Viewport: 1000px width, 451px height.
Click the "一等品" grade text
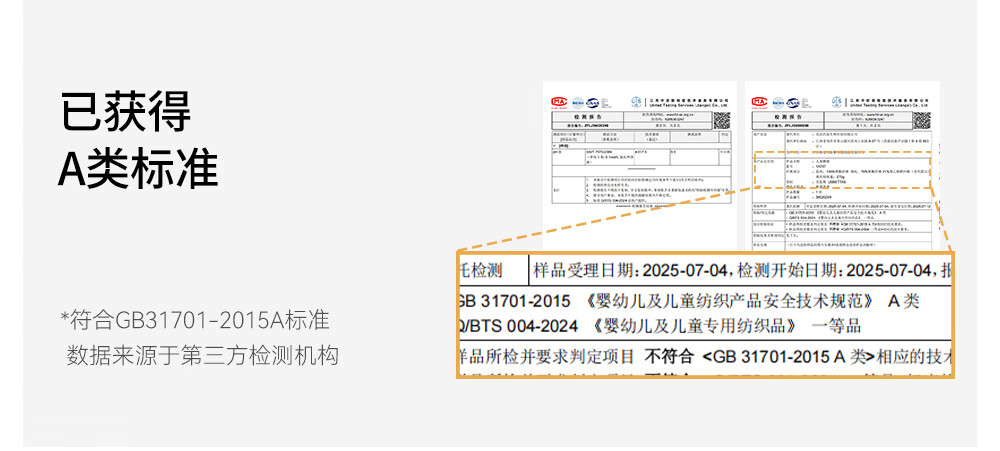tap(837, 326)
